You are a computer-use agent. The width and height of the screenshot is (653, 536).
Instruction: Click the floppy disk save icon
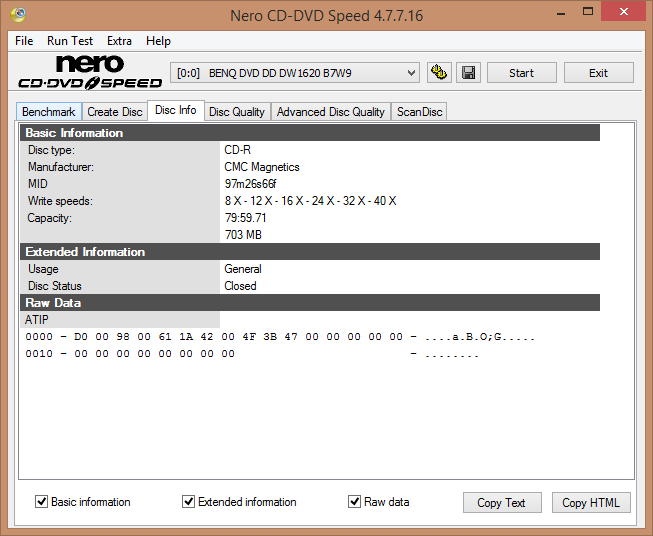point(469,73)
